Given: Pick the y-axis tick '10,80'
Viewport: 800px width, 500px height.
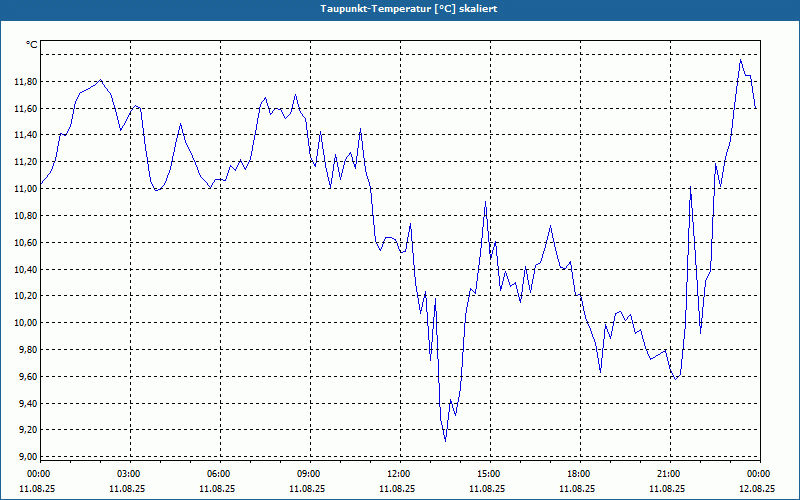Looking at the screenshot, I should coord(26,216).
